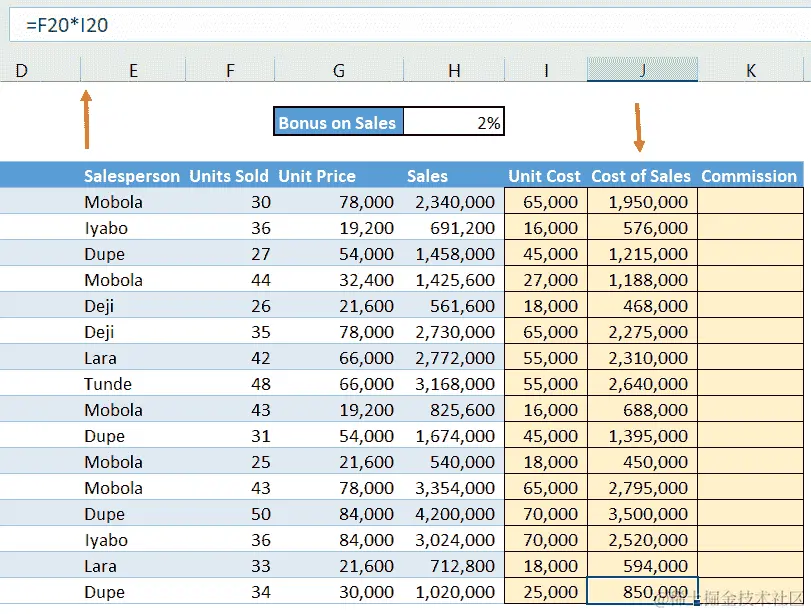
Task: Select Sales cell 1,458,000
Action: coord(454,253)
